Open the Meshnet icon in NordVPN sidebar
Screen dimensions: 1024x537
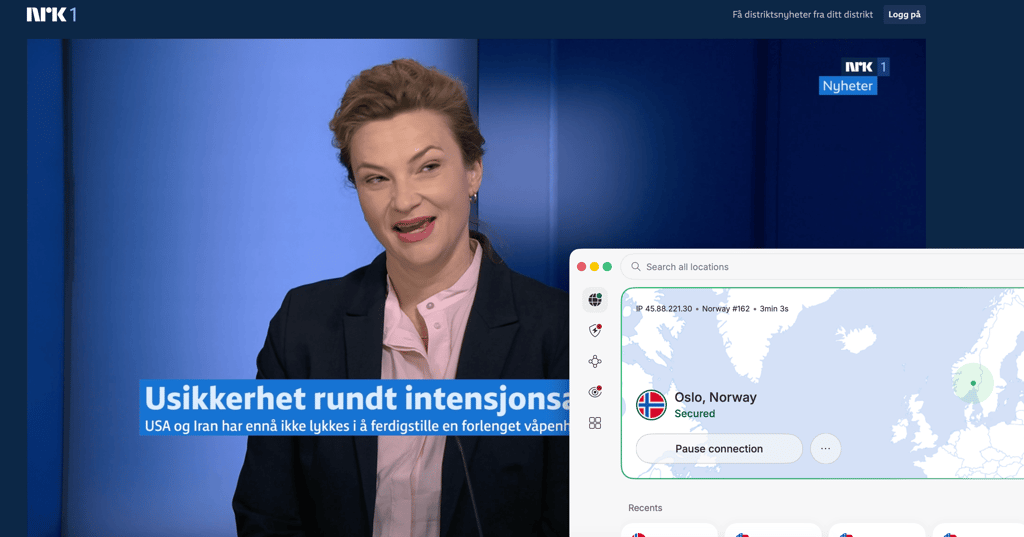[595, 361]
